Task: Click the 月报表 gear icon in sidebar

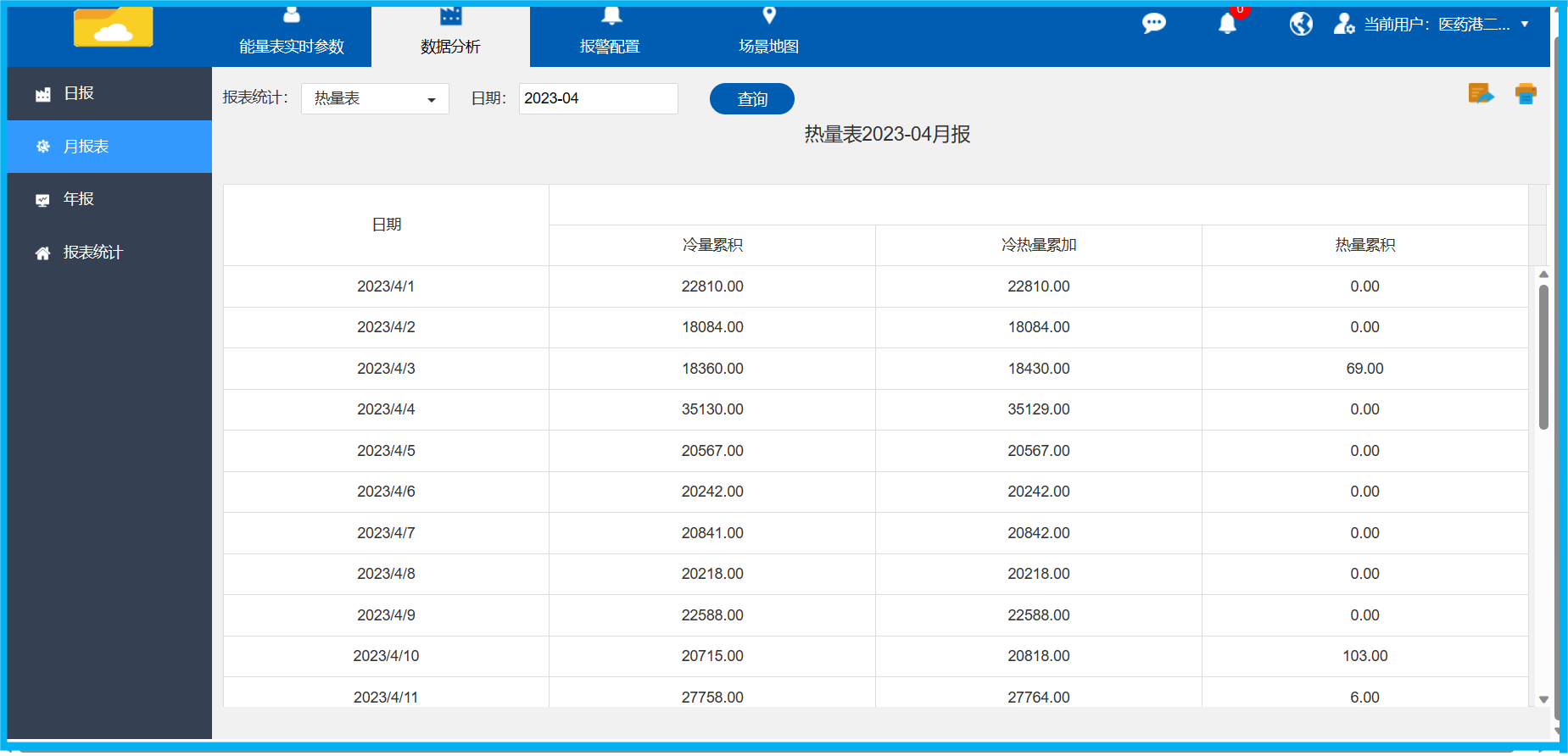Action: [42, 147]
